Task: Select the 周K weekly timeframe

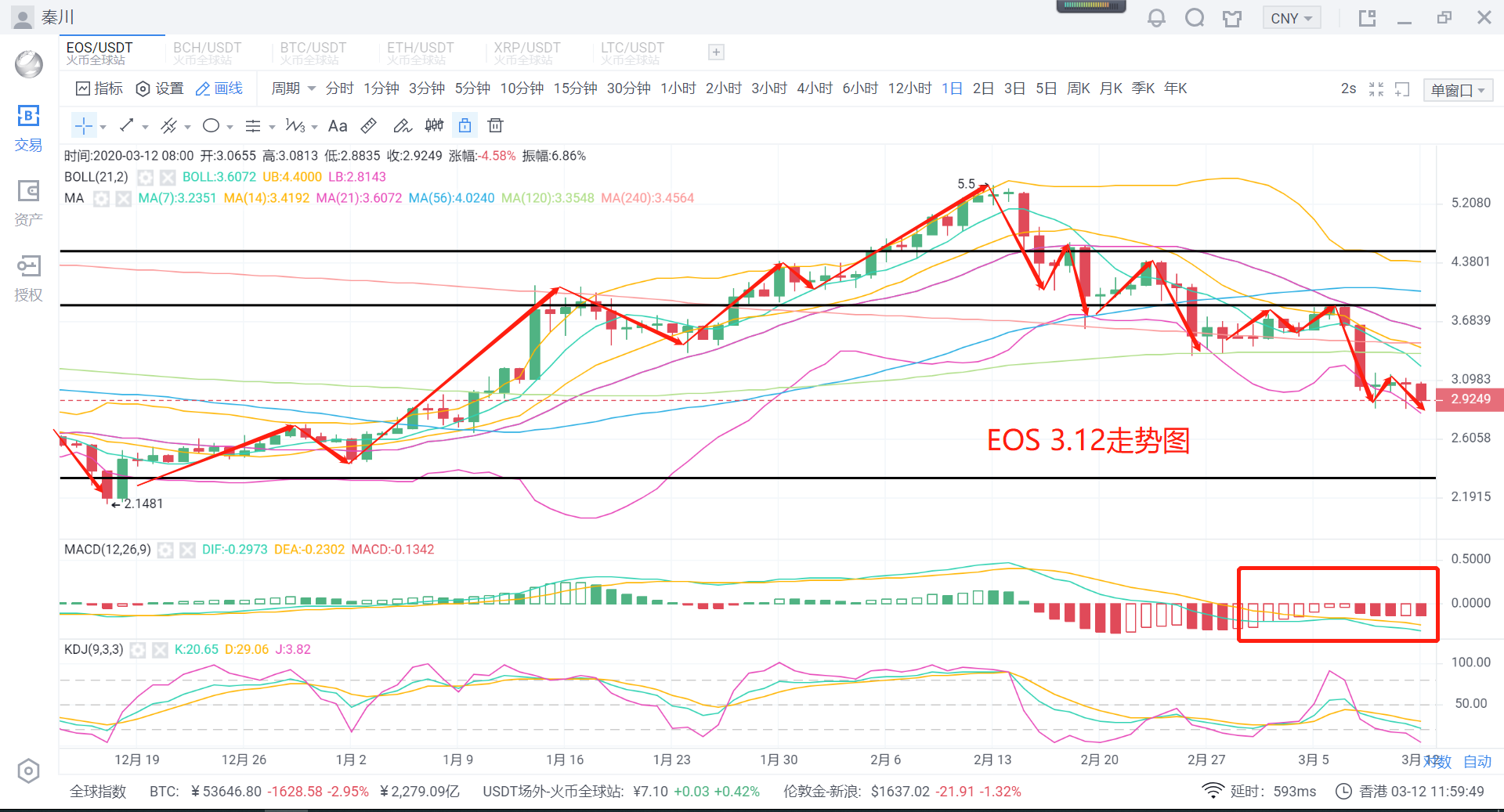Action: [x=1079, y=88]
